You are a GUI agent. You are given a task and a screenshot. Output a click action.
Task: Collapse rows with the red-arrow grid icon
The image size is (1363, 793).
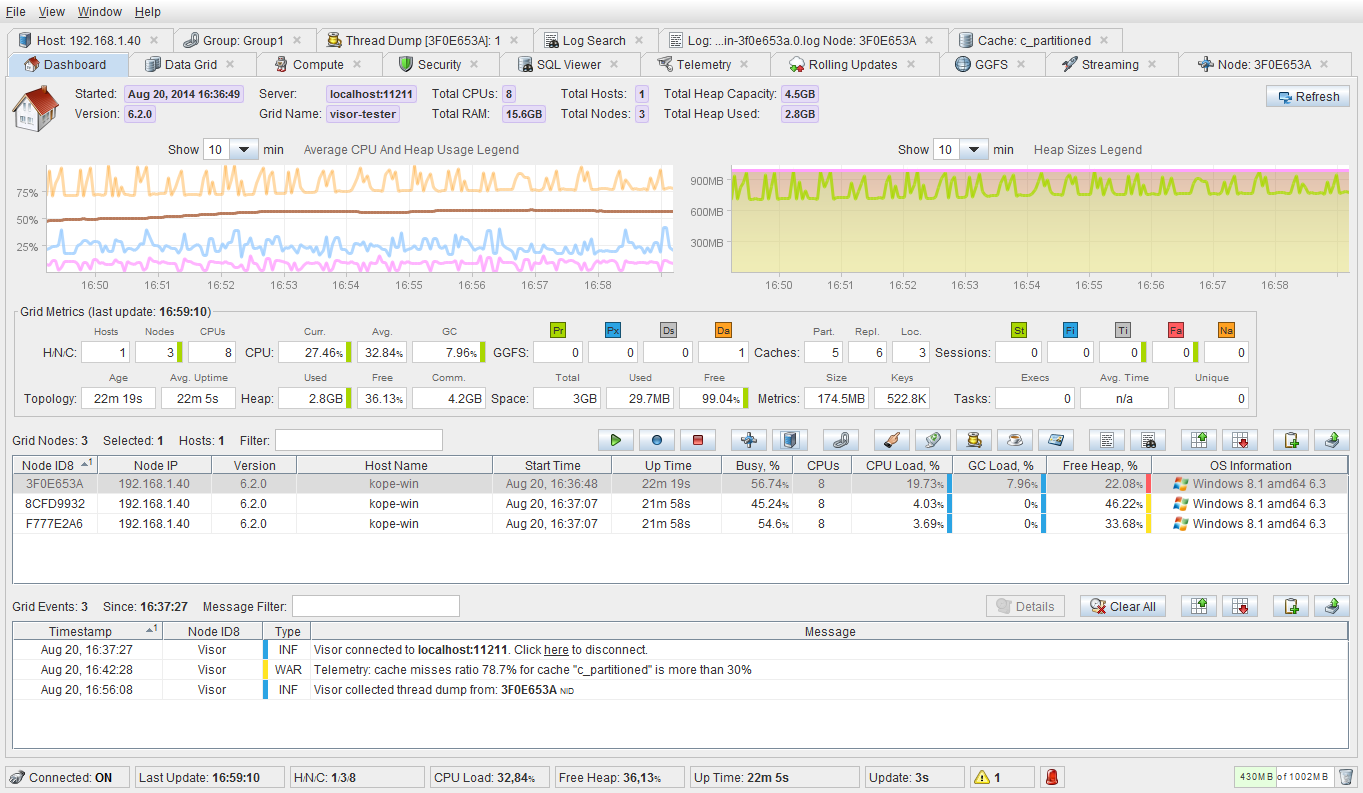1240,440
